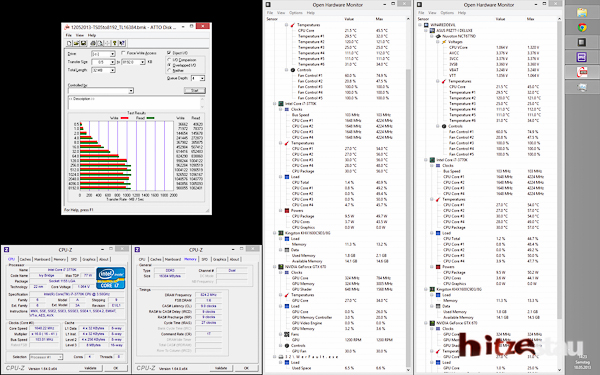
Task: Click the Print icon in ATTO toolbar
Action: point(93,43)
